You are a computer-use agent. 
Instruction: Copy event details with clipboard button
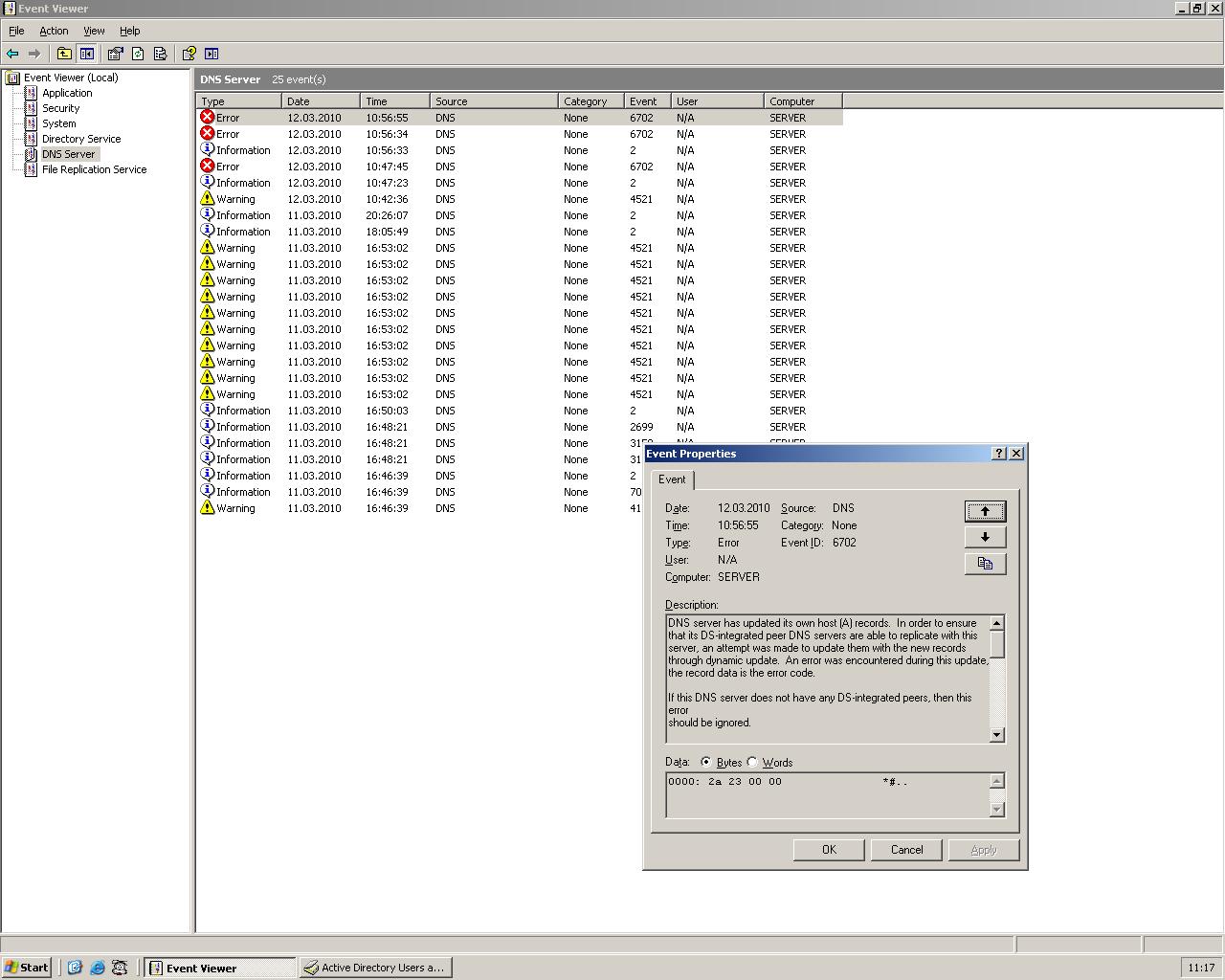click(985, 564)
